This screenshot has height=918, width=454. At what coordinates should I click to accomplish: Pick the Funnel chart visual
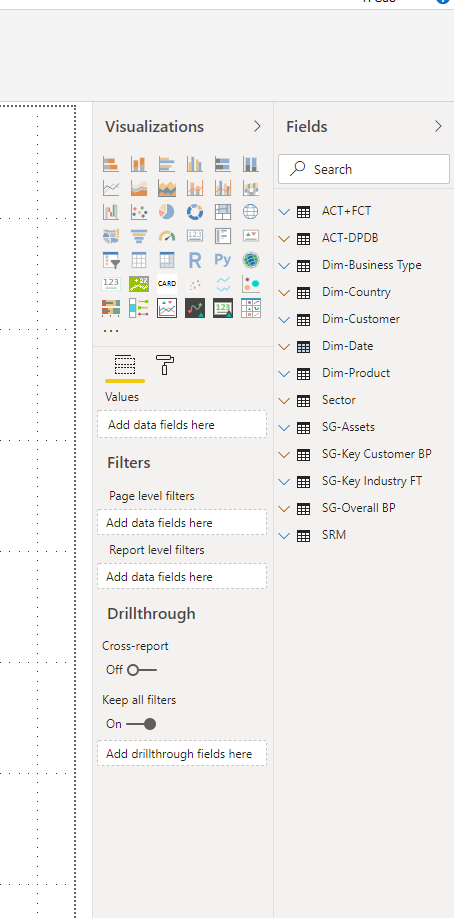139,236
